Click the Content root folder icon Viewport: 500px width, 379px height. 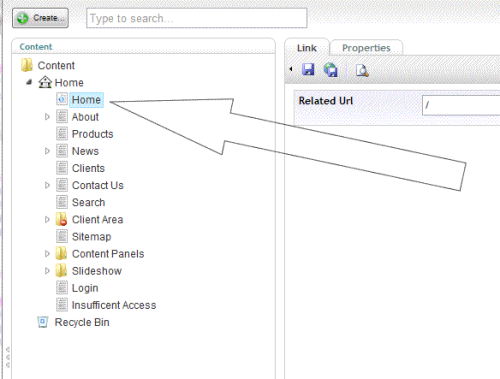pos(27,65)
